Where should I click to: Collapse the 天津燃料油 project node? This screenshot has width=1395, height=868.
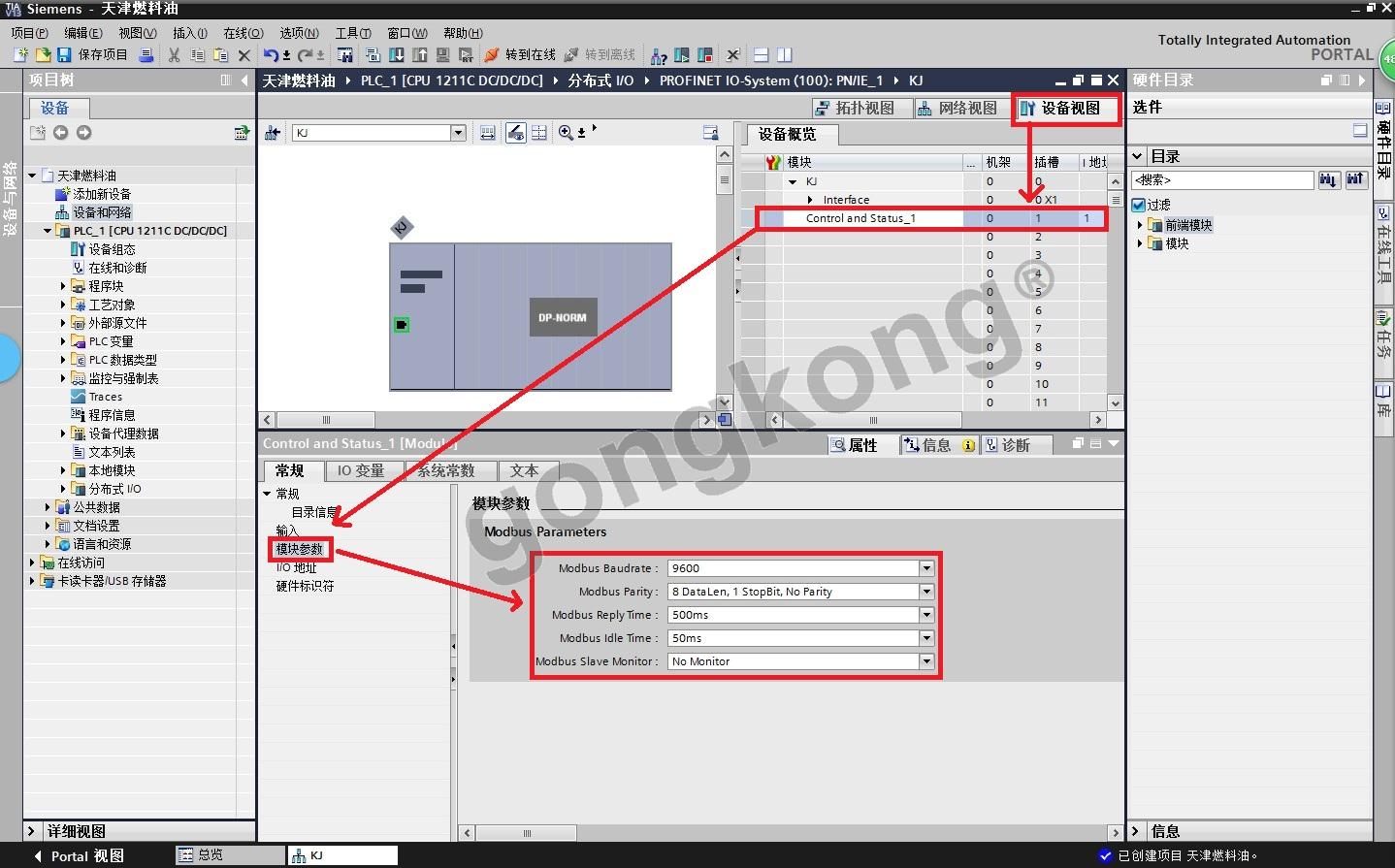pos(33,176)
